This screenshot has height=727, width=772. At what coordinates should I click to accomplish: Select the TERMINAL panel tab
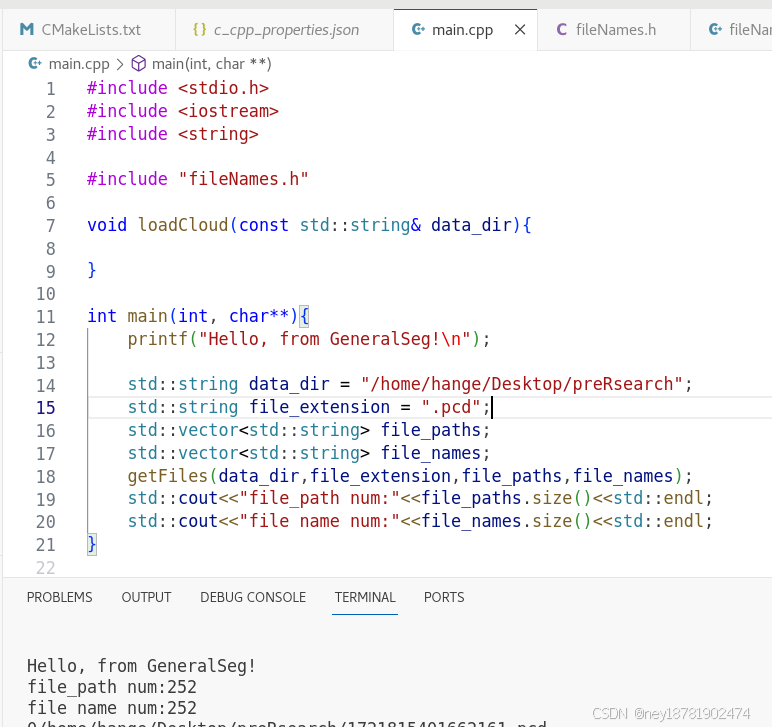[365, 597]
